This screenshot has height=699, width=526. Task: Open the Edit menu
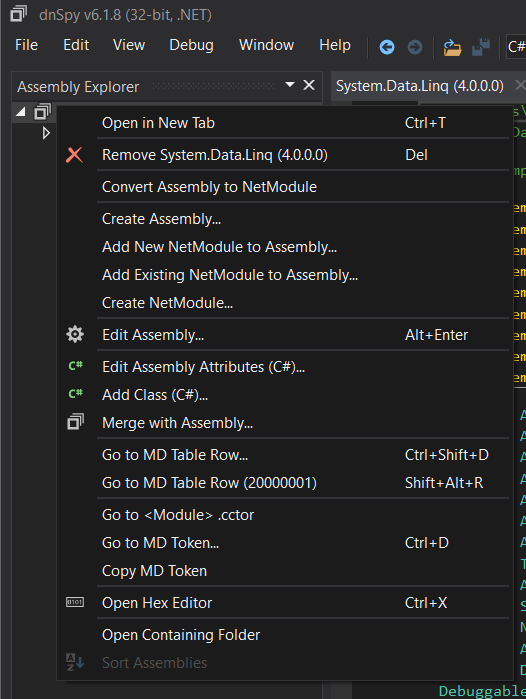(76, 45)
